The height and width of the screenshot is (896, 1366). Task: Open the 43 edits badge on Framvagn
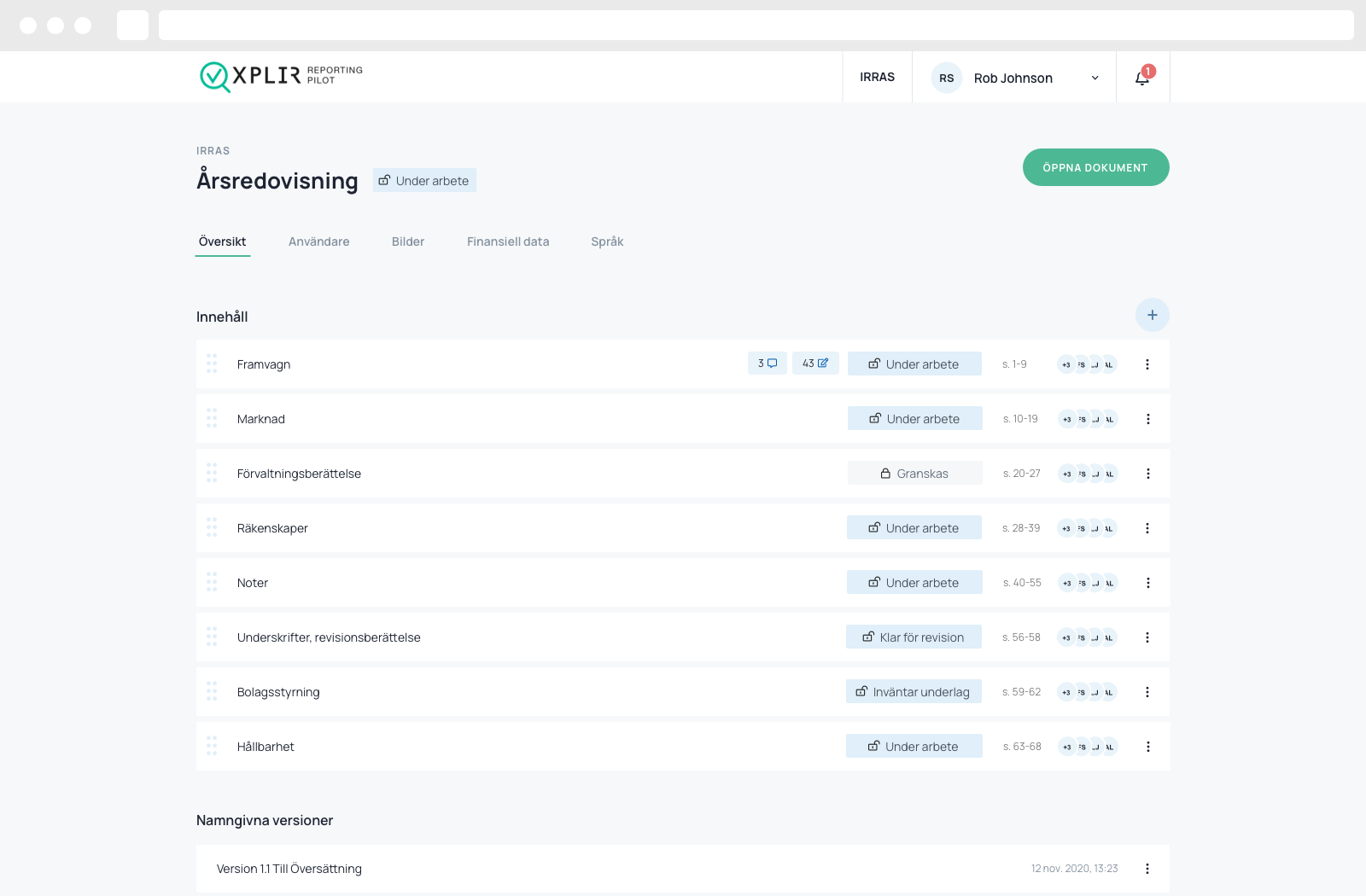point(815,364)
